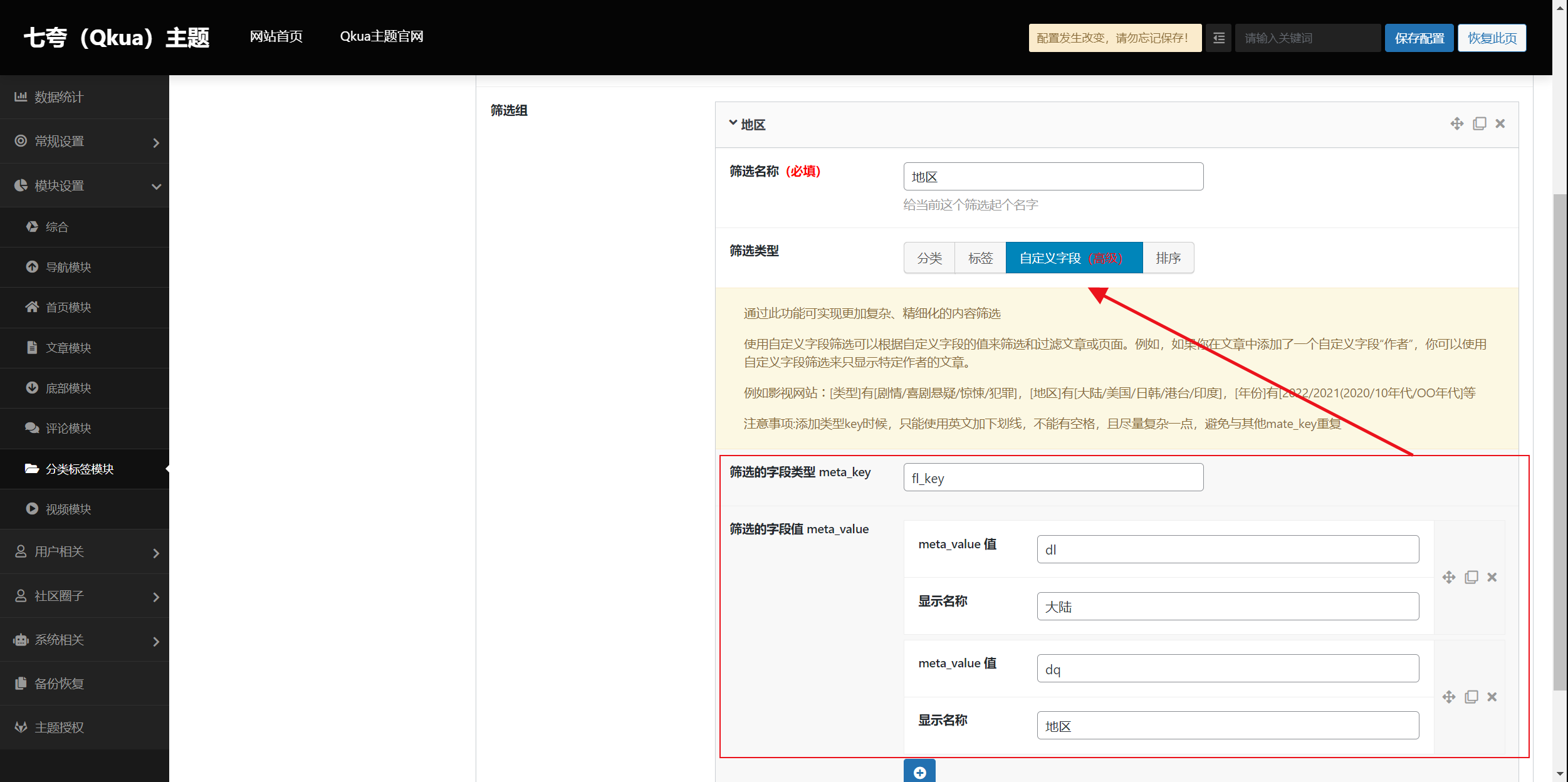
Task: Click the page vertical scrollbar thumb
Action: click(x=1560, y=442)
